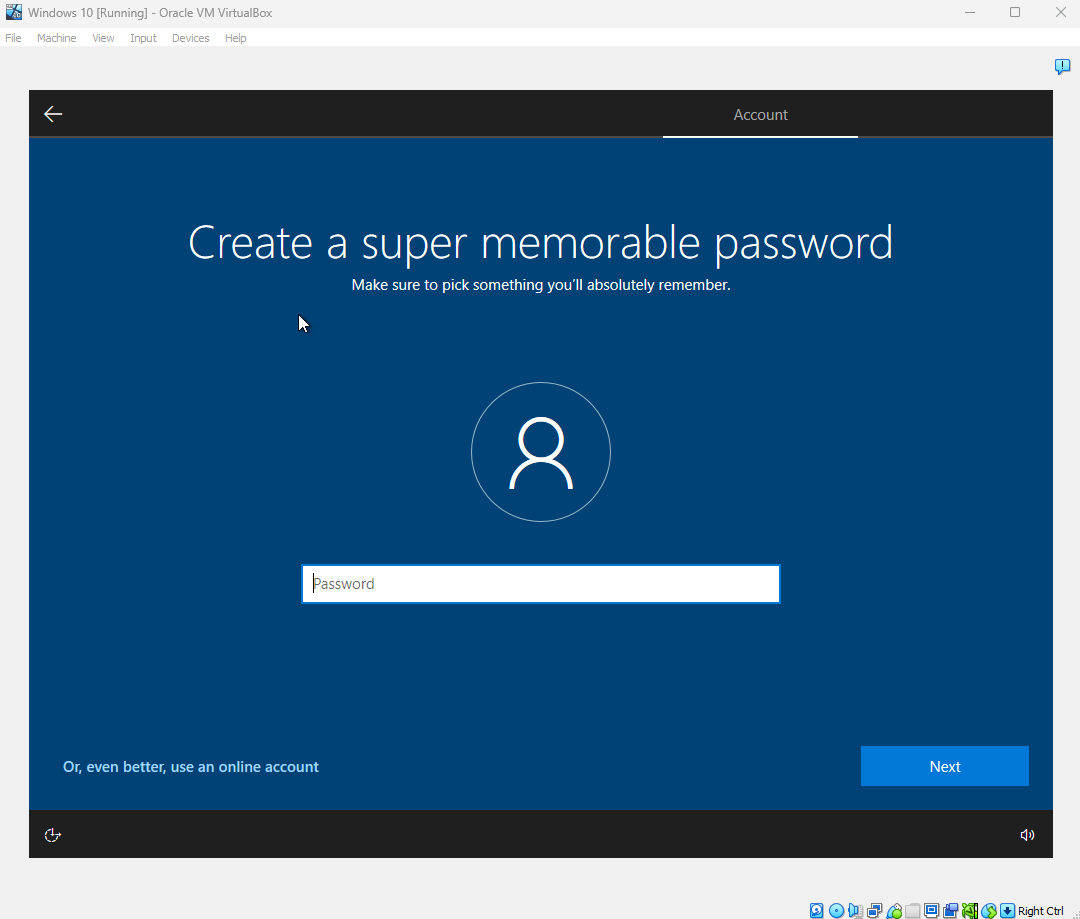The width and height of the screenshot is (1080, 919).
Task: Click the recording status icon
Action: pyautogui.click(x=951, y=911)
